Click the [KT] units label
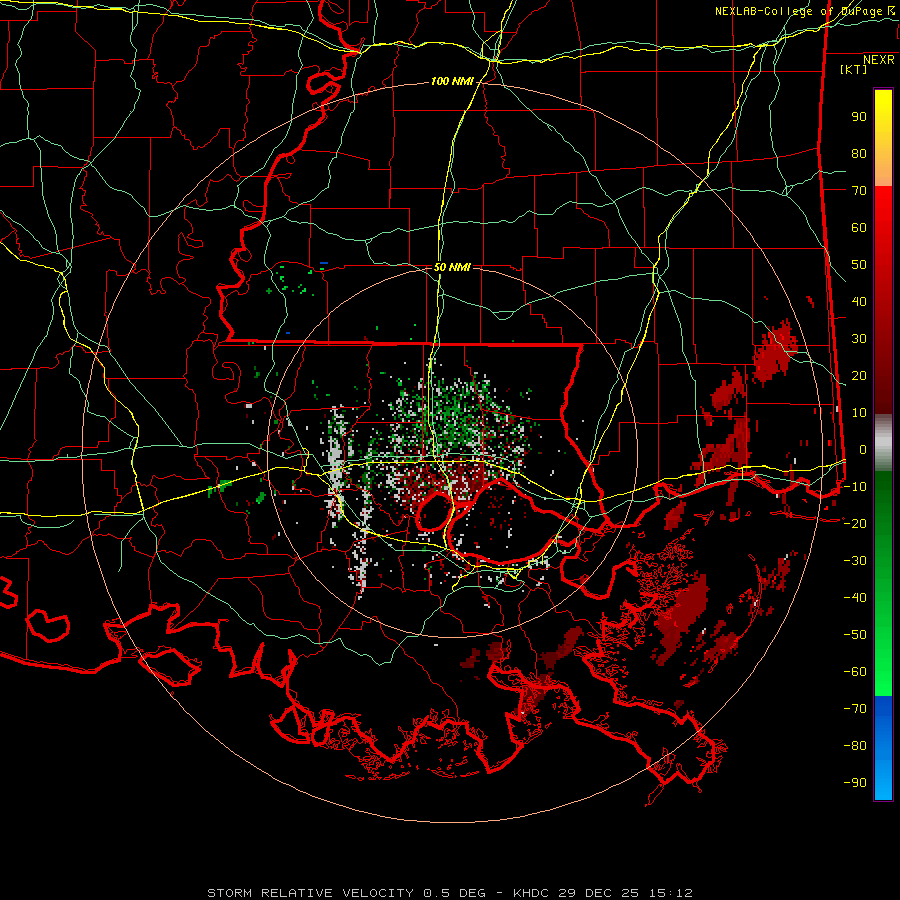 853,69
